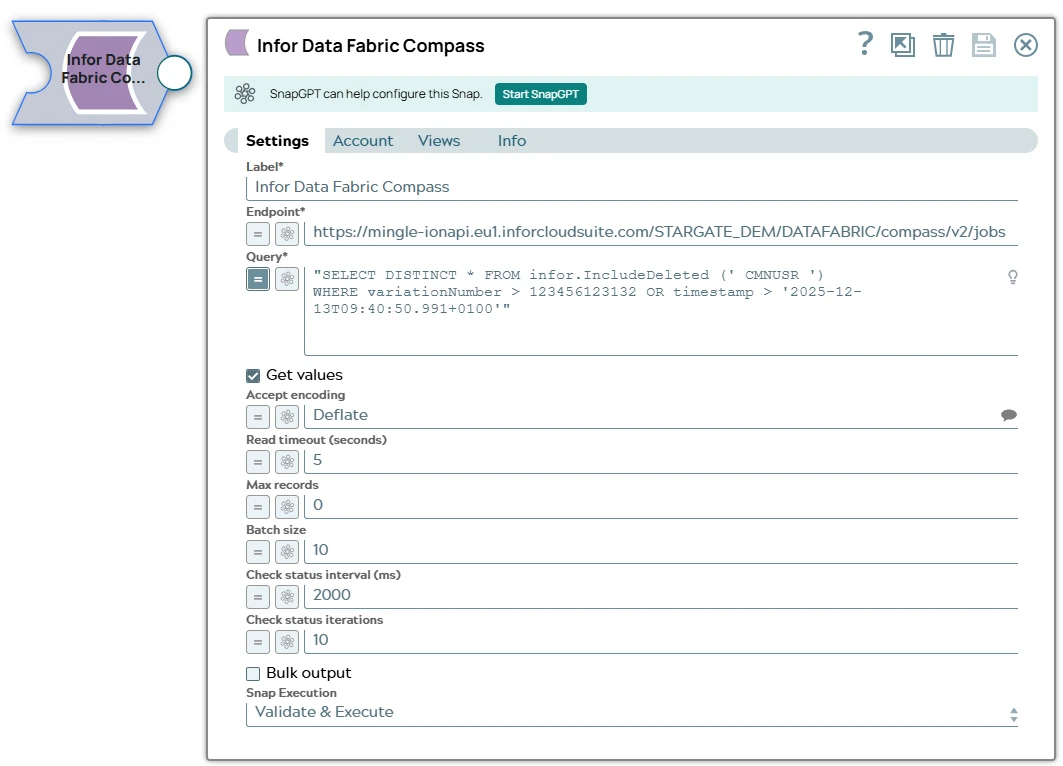
Task: Edit the Batch size value 10
Action: tap(661, 550)
